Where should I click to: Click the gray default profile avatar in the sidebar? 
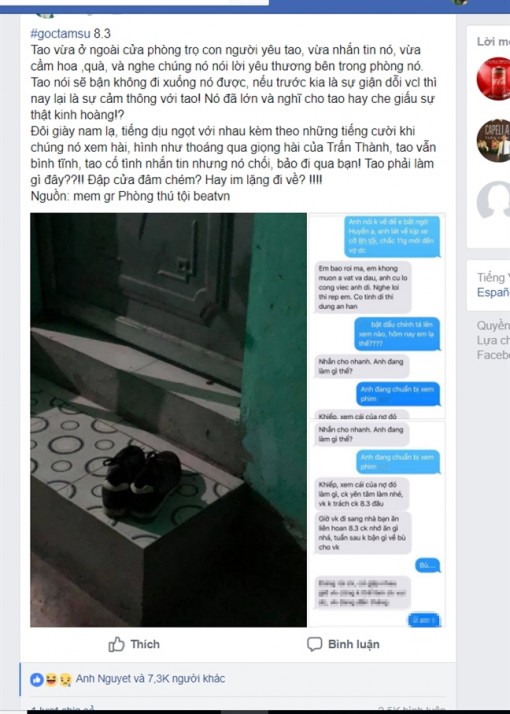pos(494,202)
